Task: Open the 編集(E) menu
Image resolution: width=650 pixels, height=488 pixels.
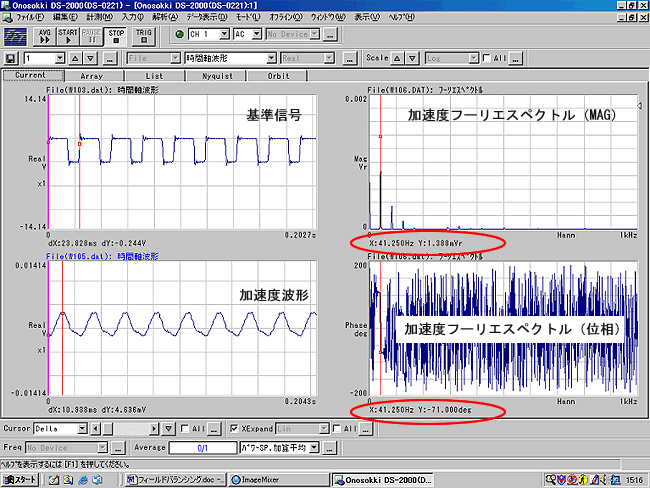Action: [65, 17]
